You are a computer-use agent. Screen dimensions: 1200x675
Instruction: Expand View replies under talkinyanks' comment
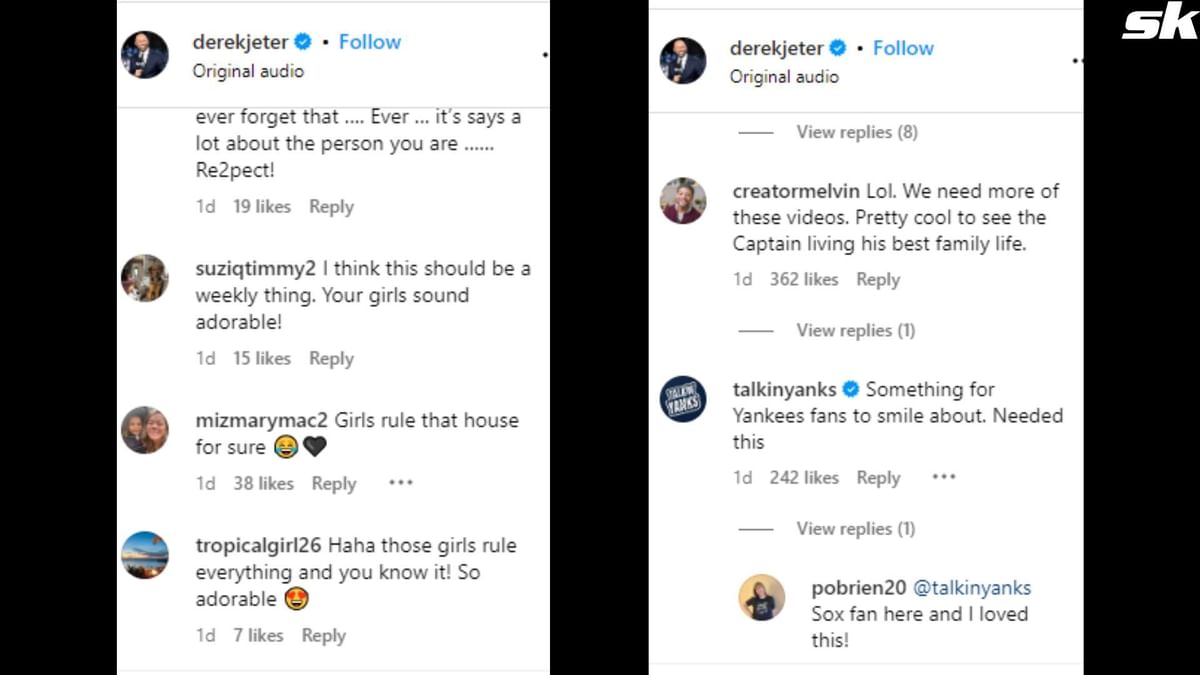point(856,528)
